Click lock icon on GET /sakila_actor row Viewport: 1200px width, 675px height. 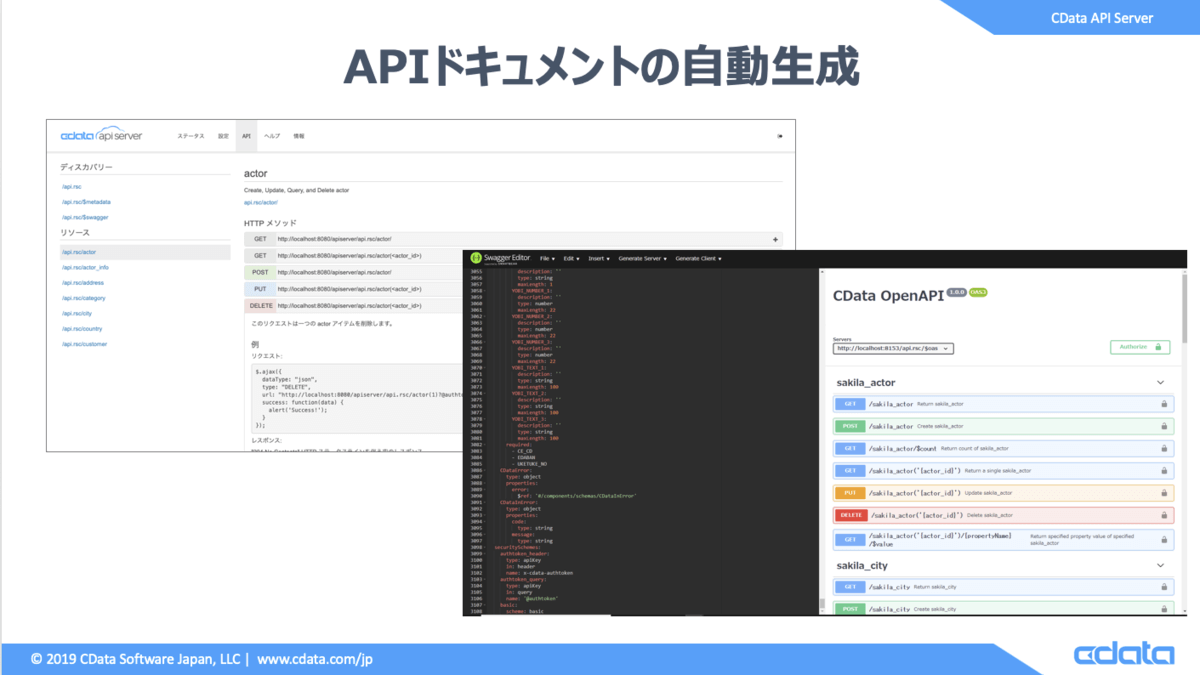pyautogui.click(x=1164, y=404)
